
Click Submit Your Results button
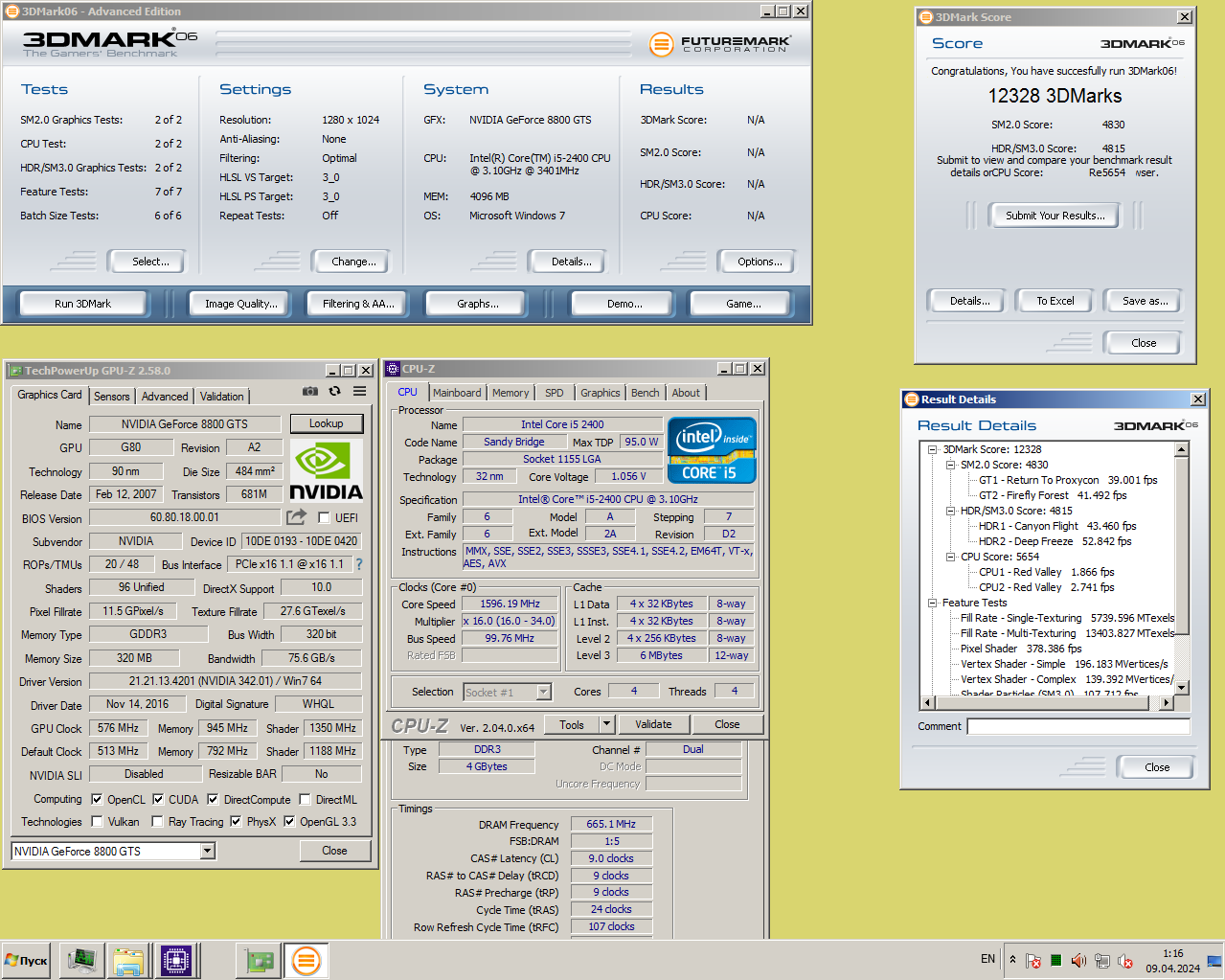[x=1055, y=216]
